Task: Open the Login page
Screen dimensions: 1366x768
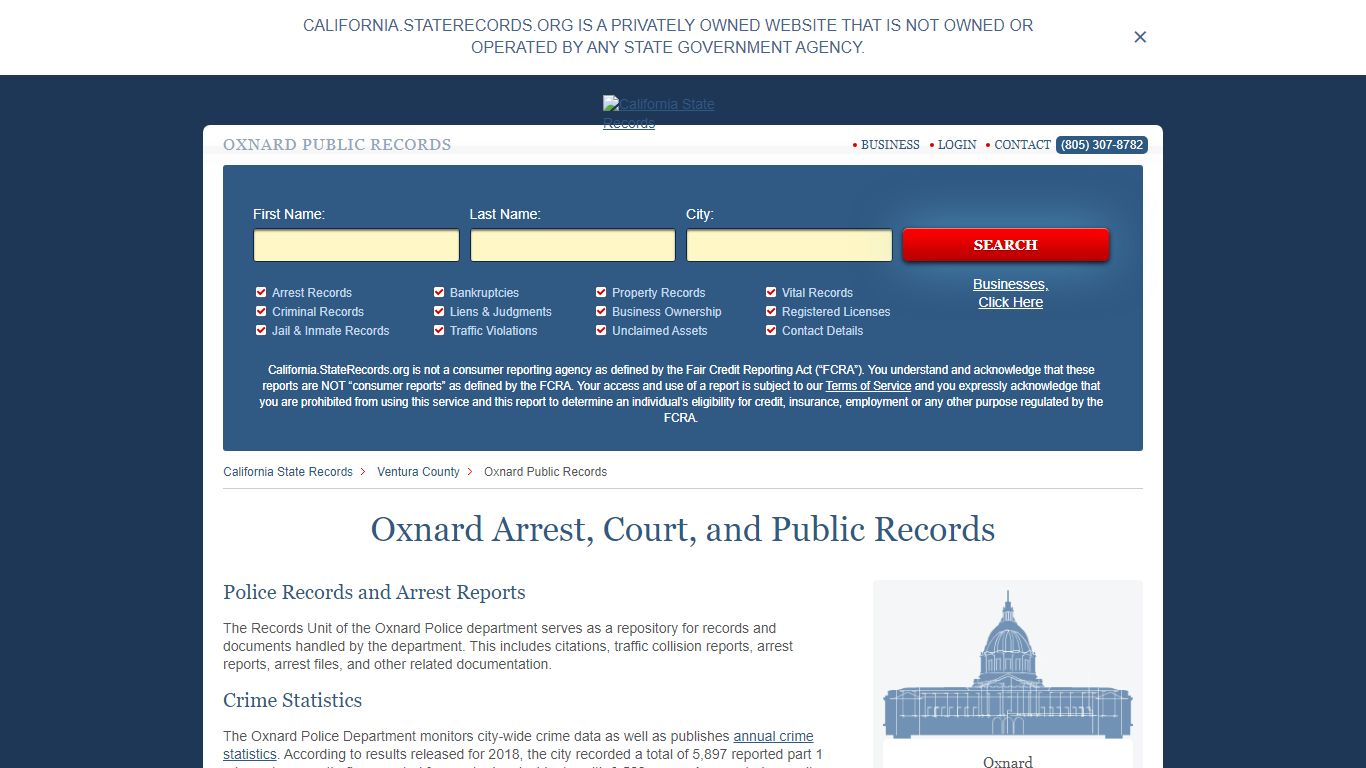Action: tap(957, 145)
